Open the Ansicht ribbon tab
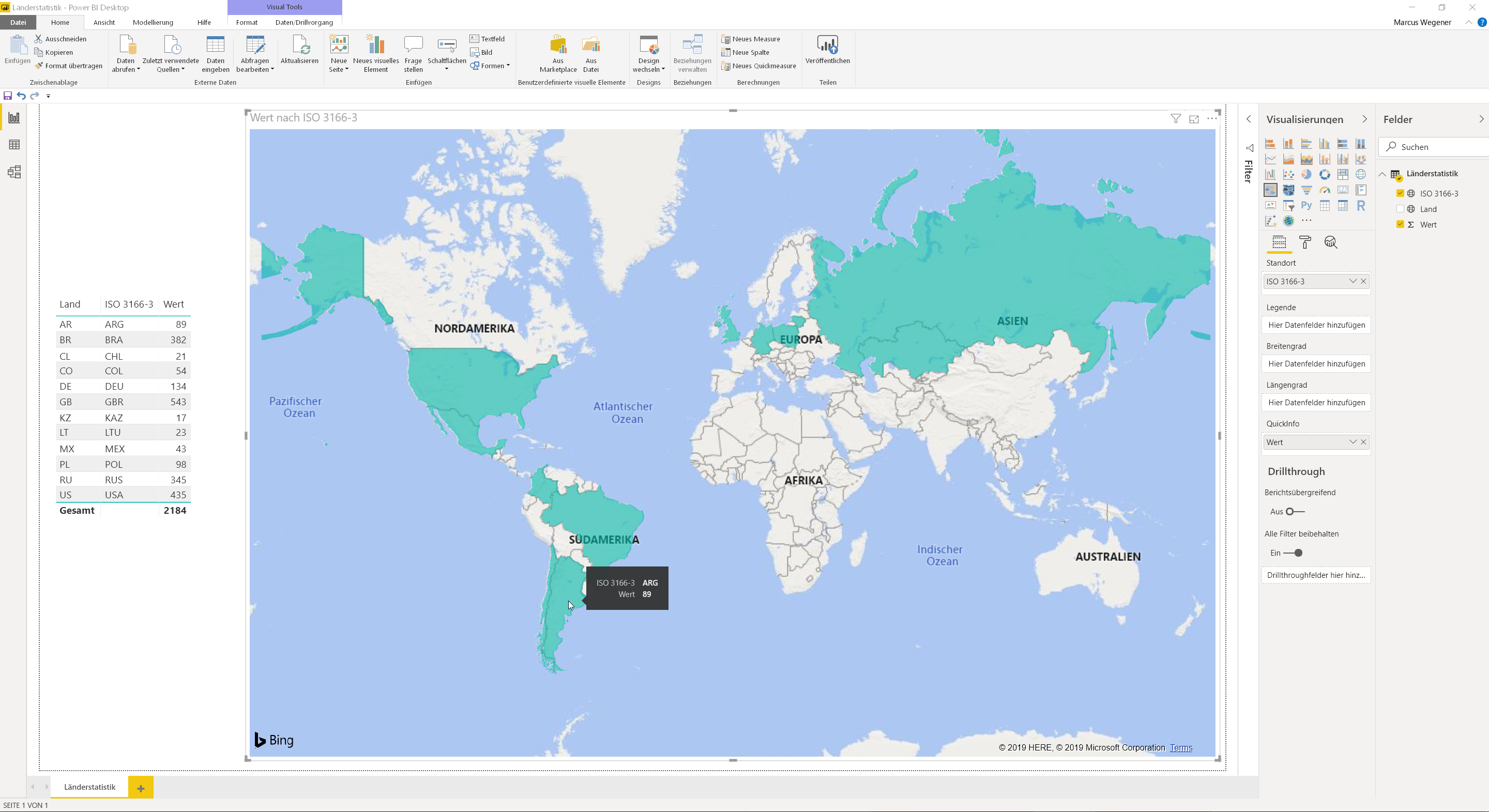 [x=104, y=23]
